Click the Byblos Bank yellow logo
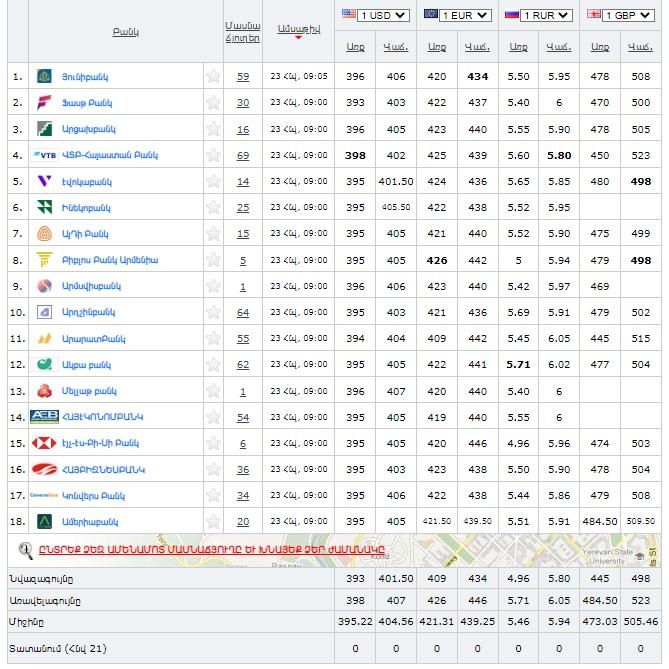This screenshot has width=669, height=669. coord(44,260)
